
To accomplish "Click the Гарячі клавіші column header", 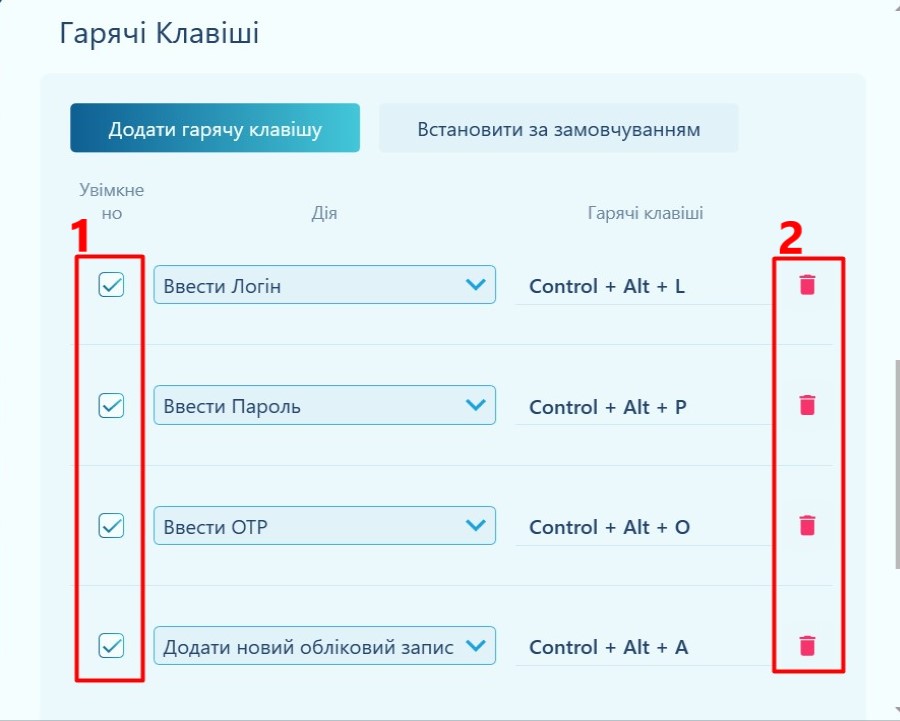I will coord(644,213).
